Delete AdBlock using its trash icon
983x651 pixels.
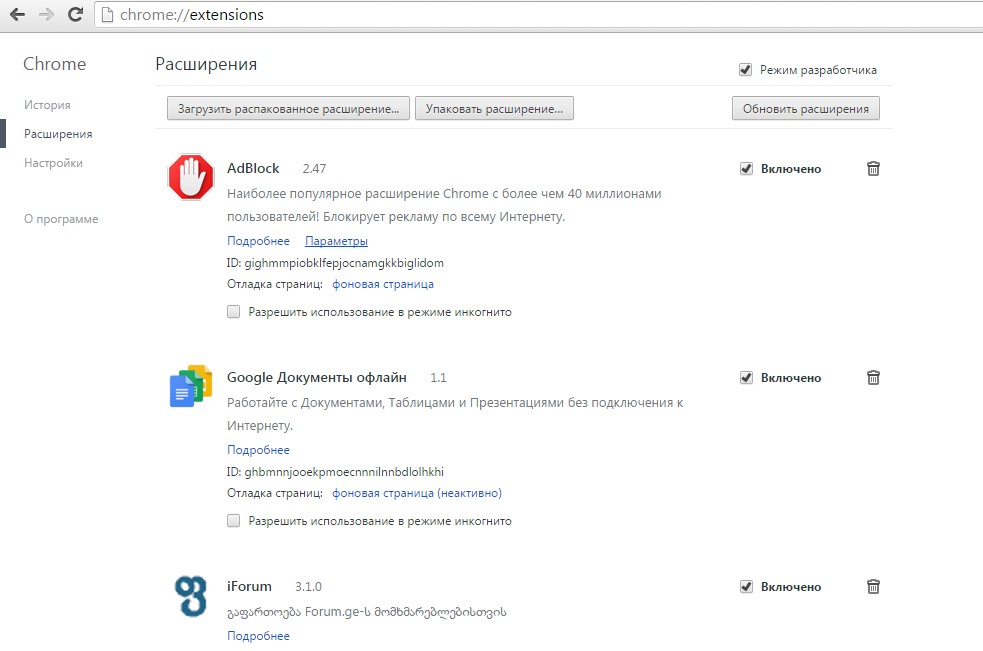tap(873, 168)
